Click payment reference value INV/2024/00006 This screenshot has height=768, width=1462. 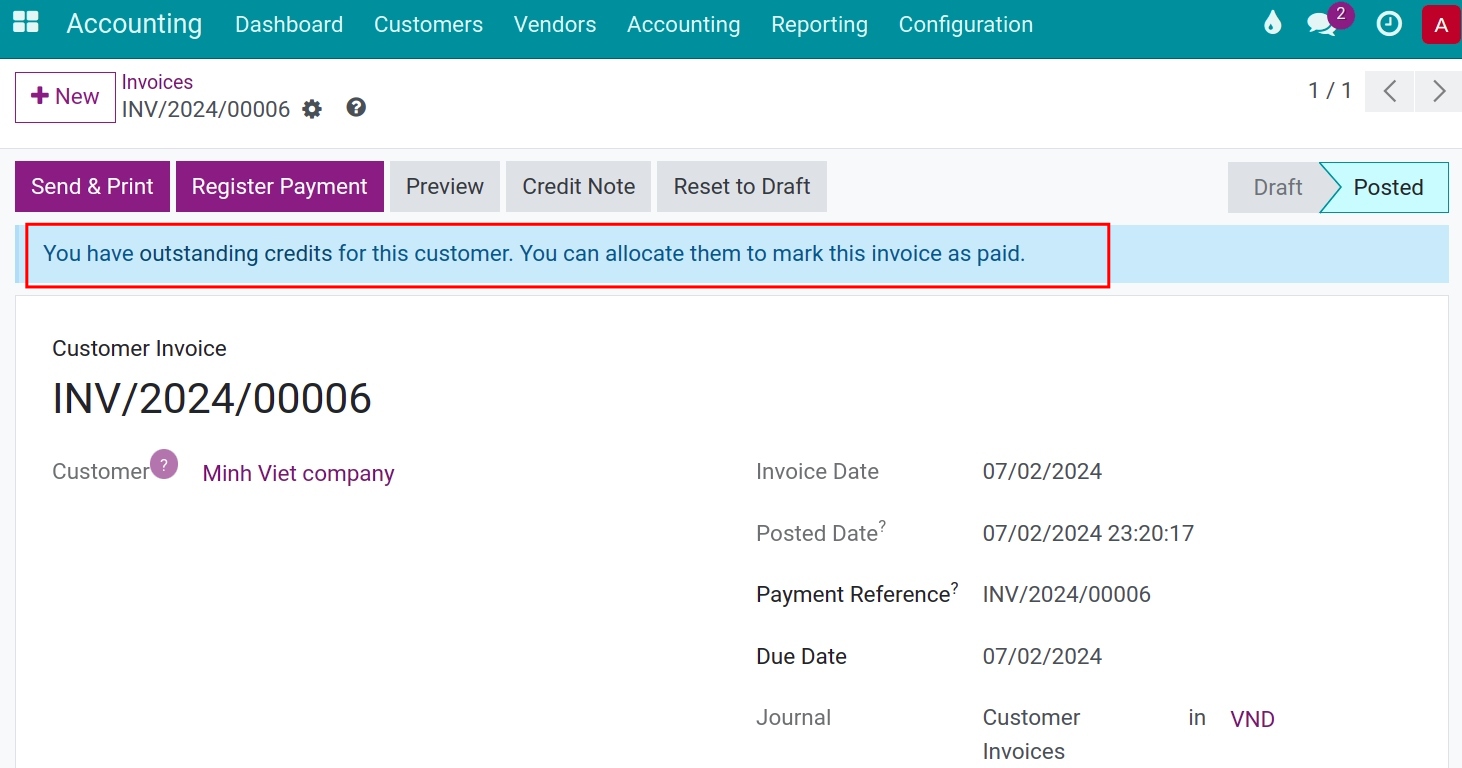(x=1067, y=595)
